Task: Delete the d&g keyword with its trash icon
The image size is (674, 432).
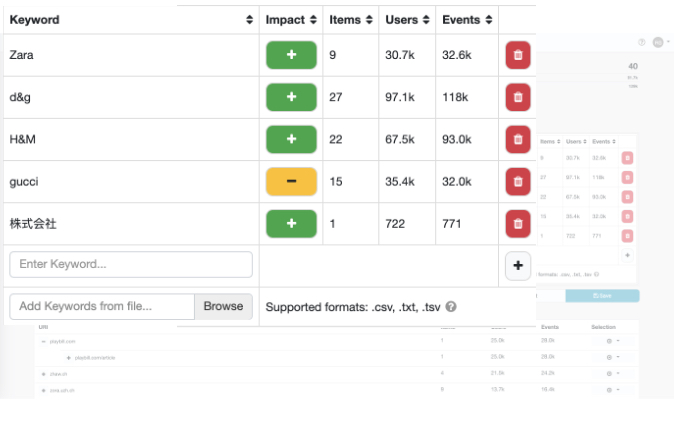Action: [x=518, y=97]
